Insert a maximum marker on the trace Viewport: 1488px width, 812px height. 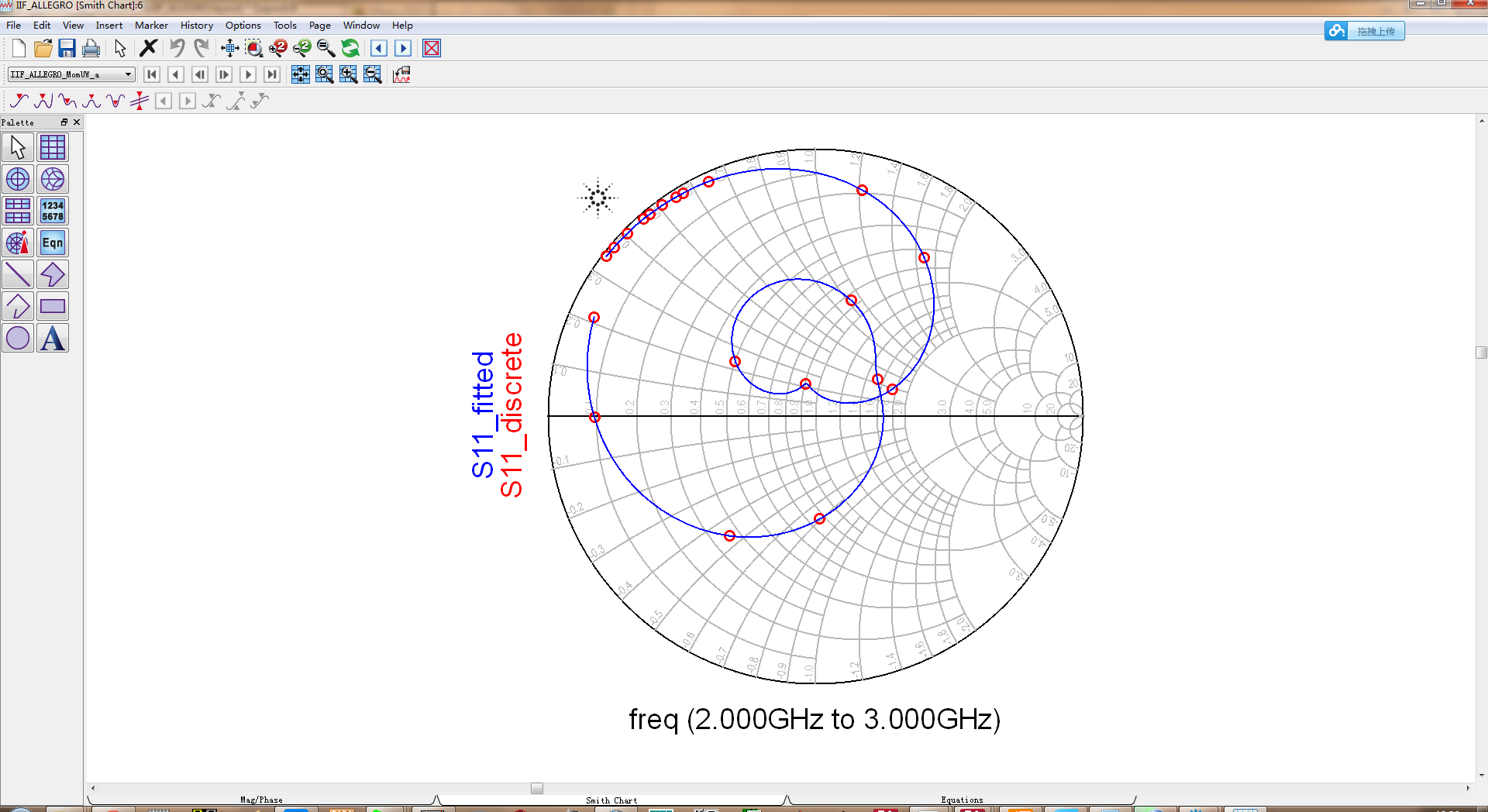click(x=91, y=101)
